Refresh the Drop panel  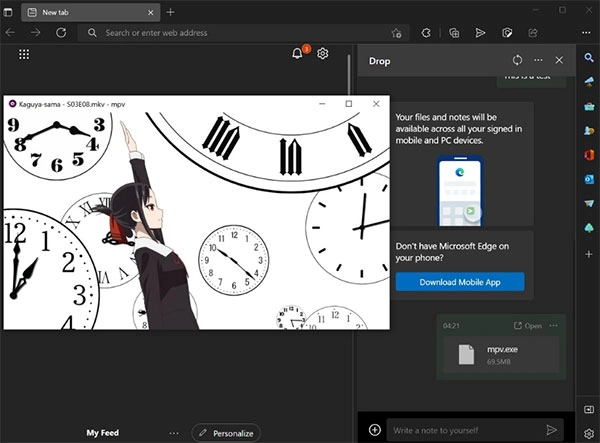coord(517,61)
